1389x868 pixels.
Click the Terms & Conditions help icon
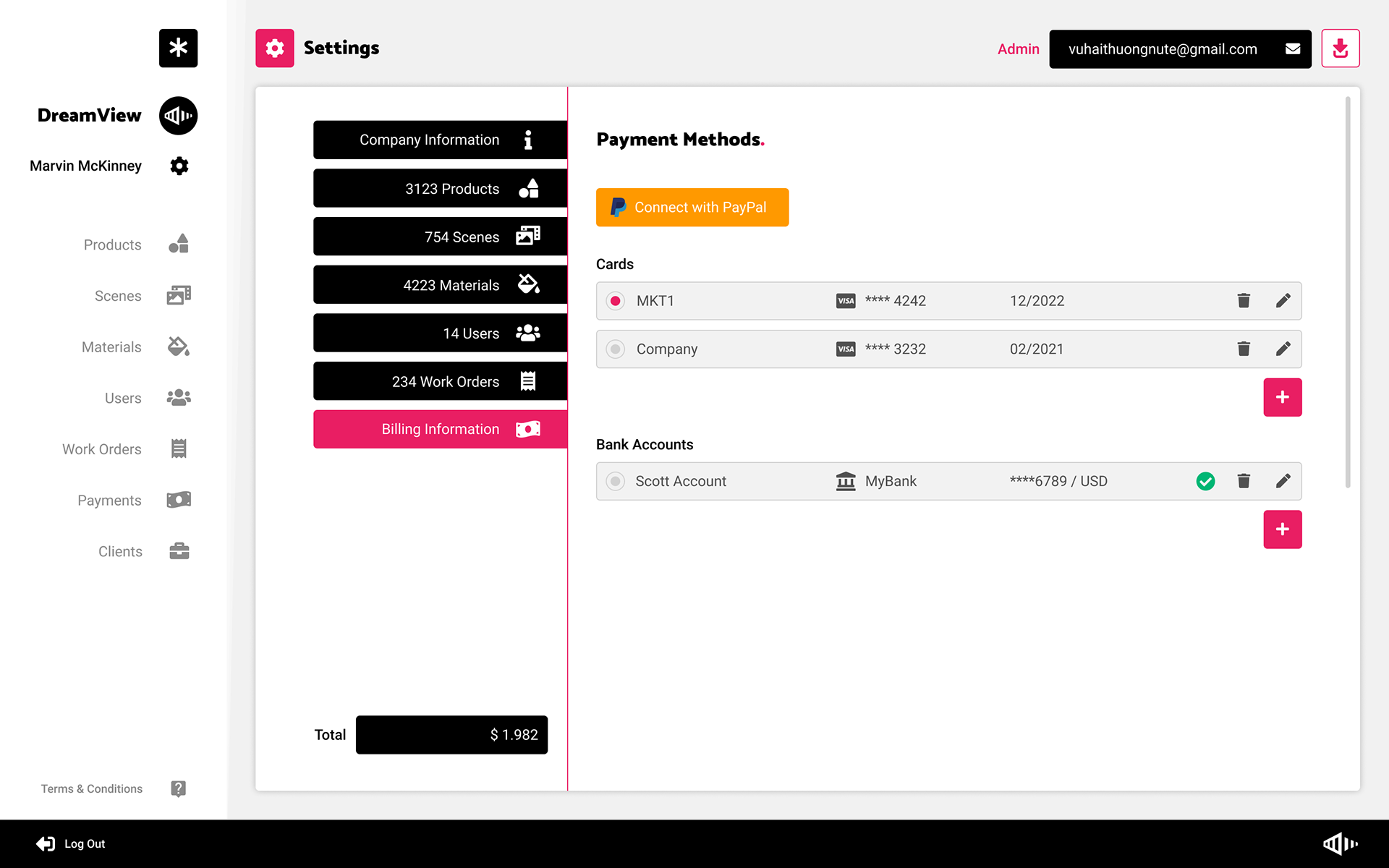tap(178, 788)
